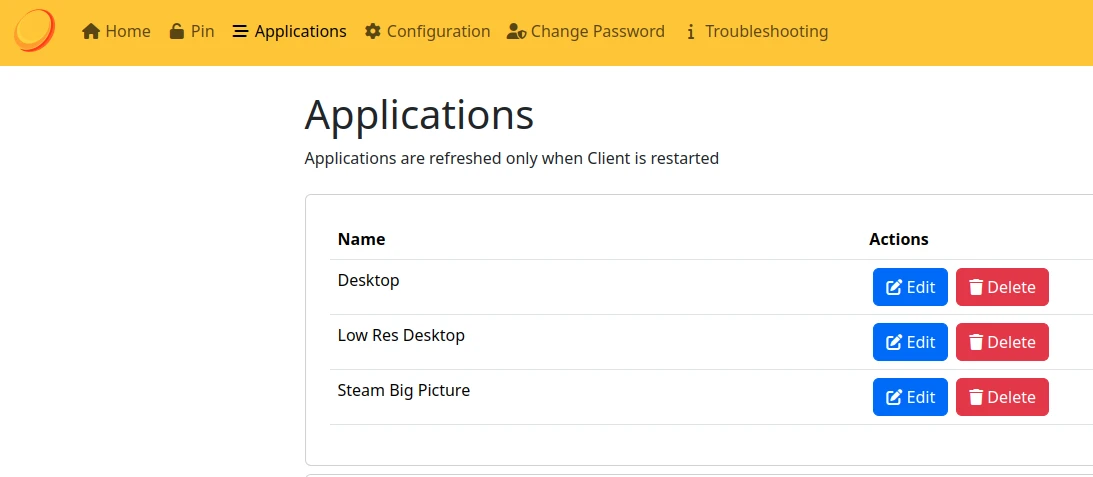Edit the Low Res Desktop application
Screen dimensions: 1093x477
coord(910,342)
